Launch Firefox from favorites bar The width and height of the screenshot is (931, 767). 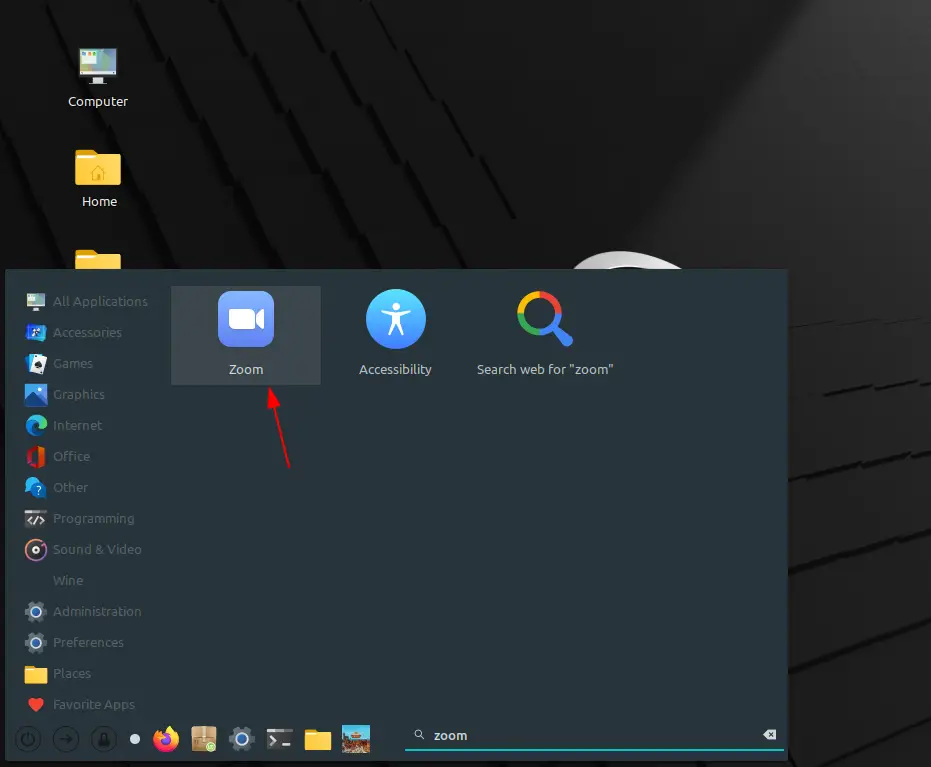166,739
